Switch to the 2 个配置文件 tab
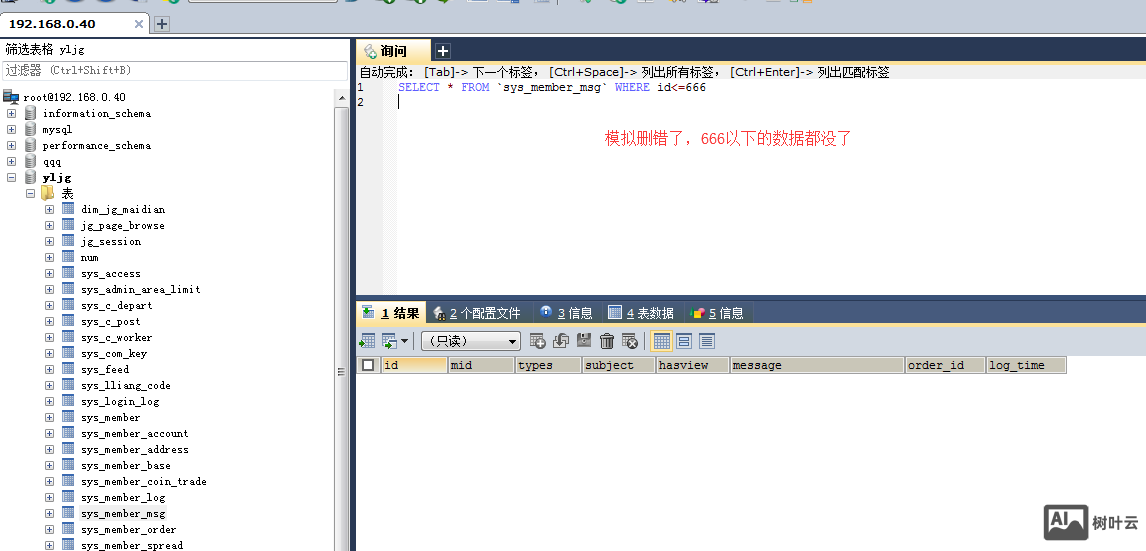The width and height of the screenshot is (1146, 551). click(477, 313)
